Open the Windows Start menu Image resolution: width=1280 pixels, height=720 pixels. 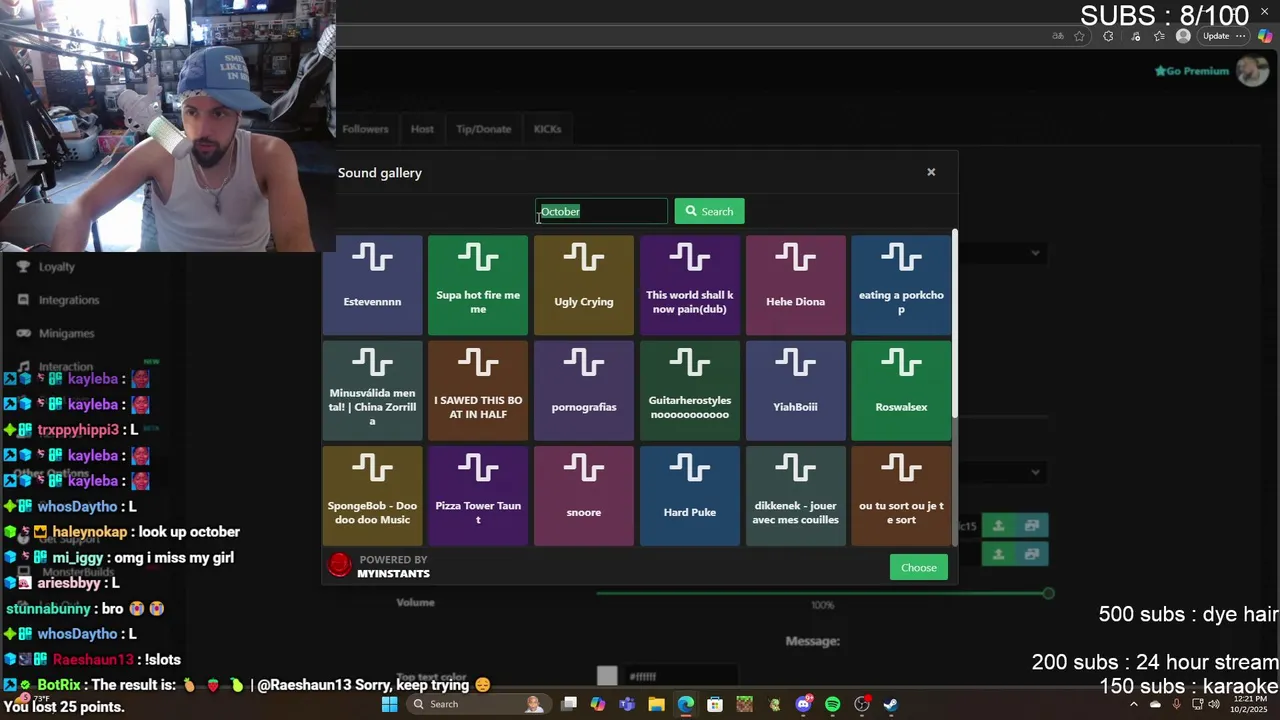[390, 704]
